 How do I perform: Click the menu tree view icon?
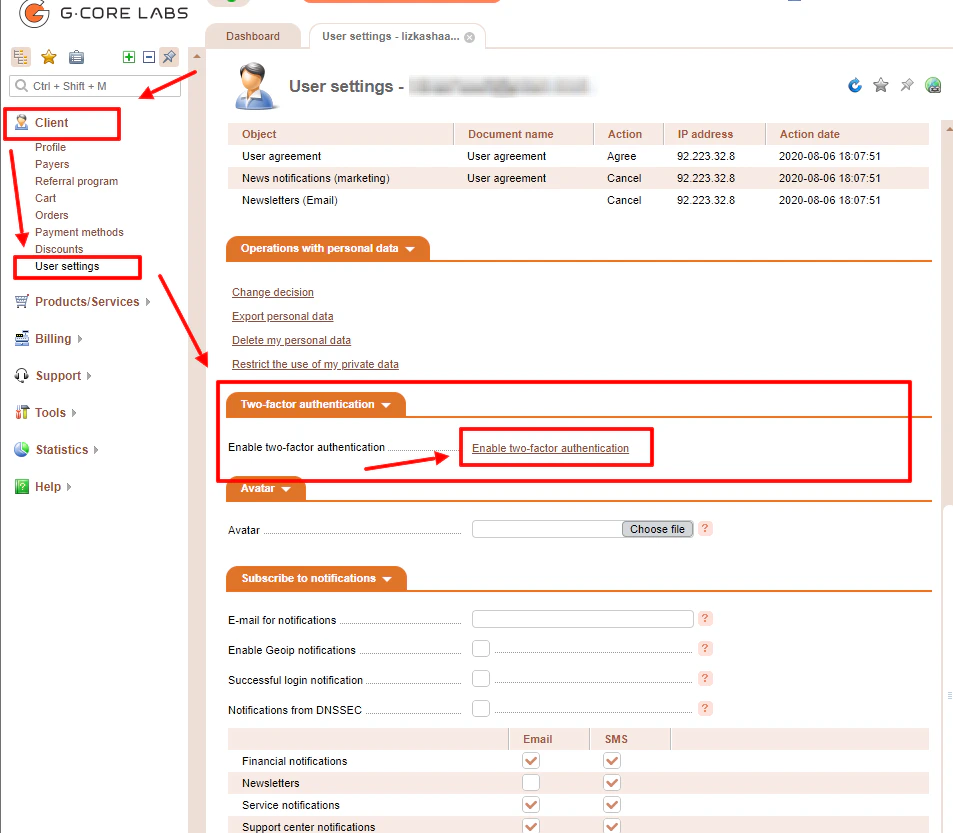point(21,57)
